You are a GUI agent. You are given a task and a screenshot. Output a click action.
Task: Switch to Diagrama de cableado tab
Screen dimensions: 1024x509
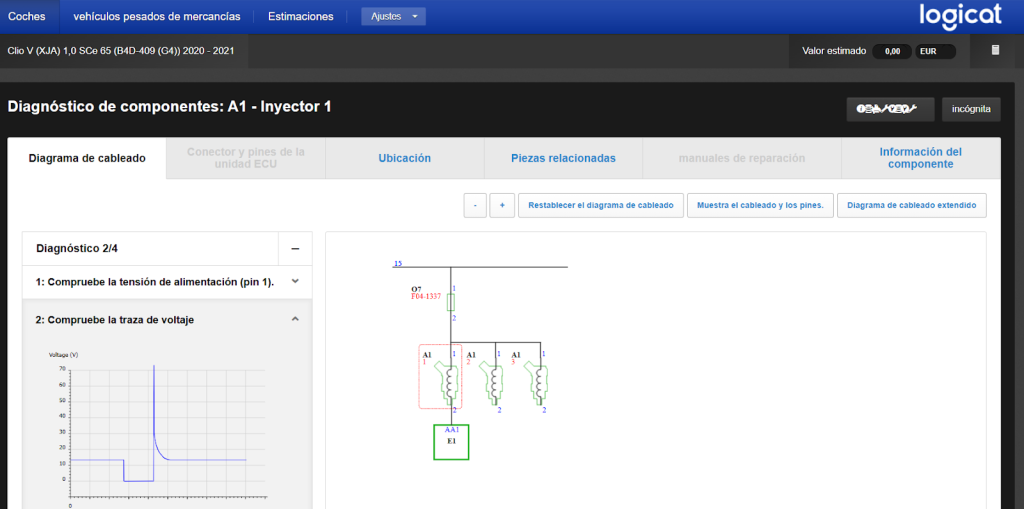(87, 158)
